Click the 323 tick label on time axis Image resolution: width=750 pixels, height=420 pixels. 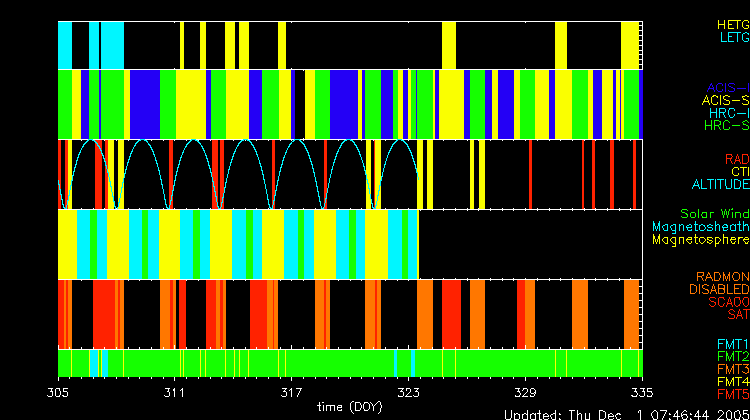click(408, 393)
